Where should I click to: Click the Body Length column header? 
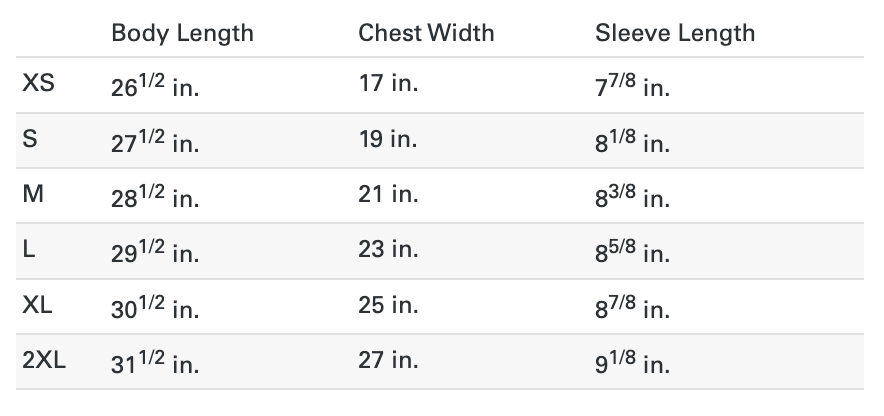[x=182, y=33]
